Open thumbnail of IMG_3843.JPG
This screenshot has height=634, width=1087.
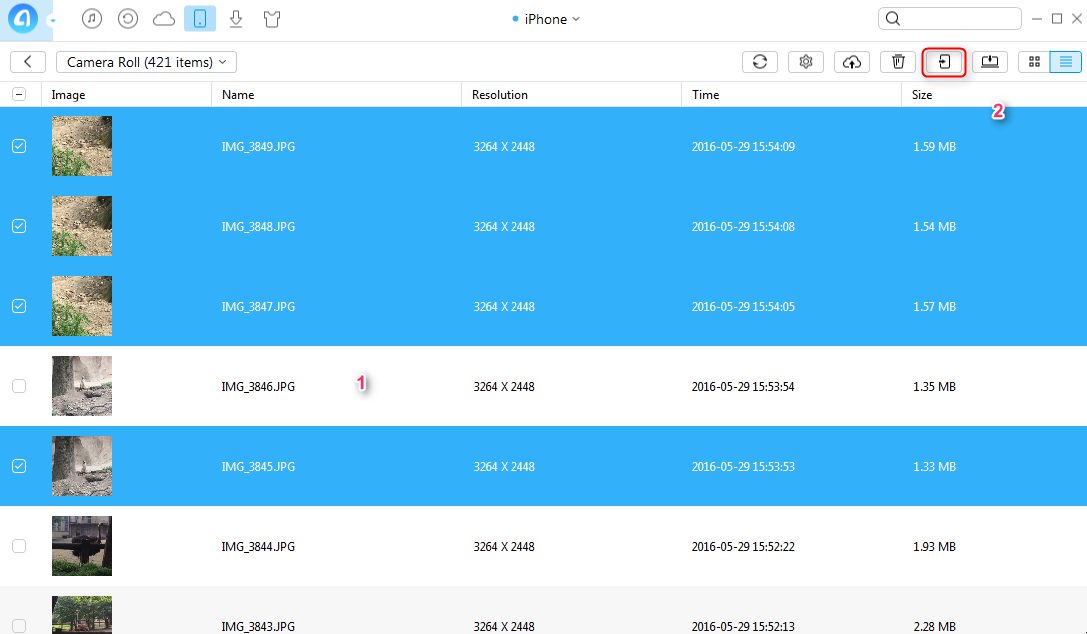pyautogui.click(x=82, y=615)
